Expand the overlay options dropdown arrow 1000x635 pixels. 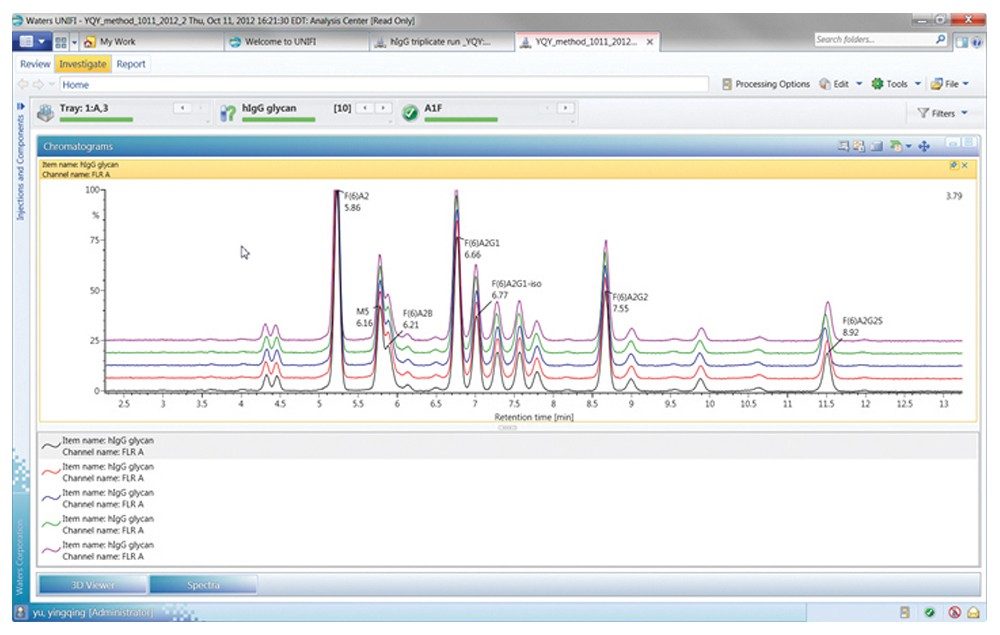pyautogui.click(x=908, y=147)
